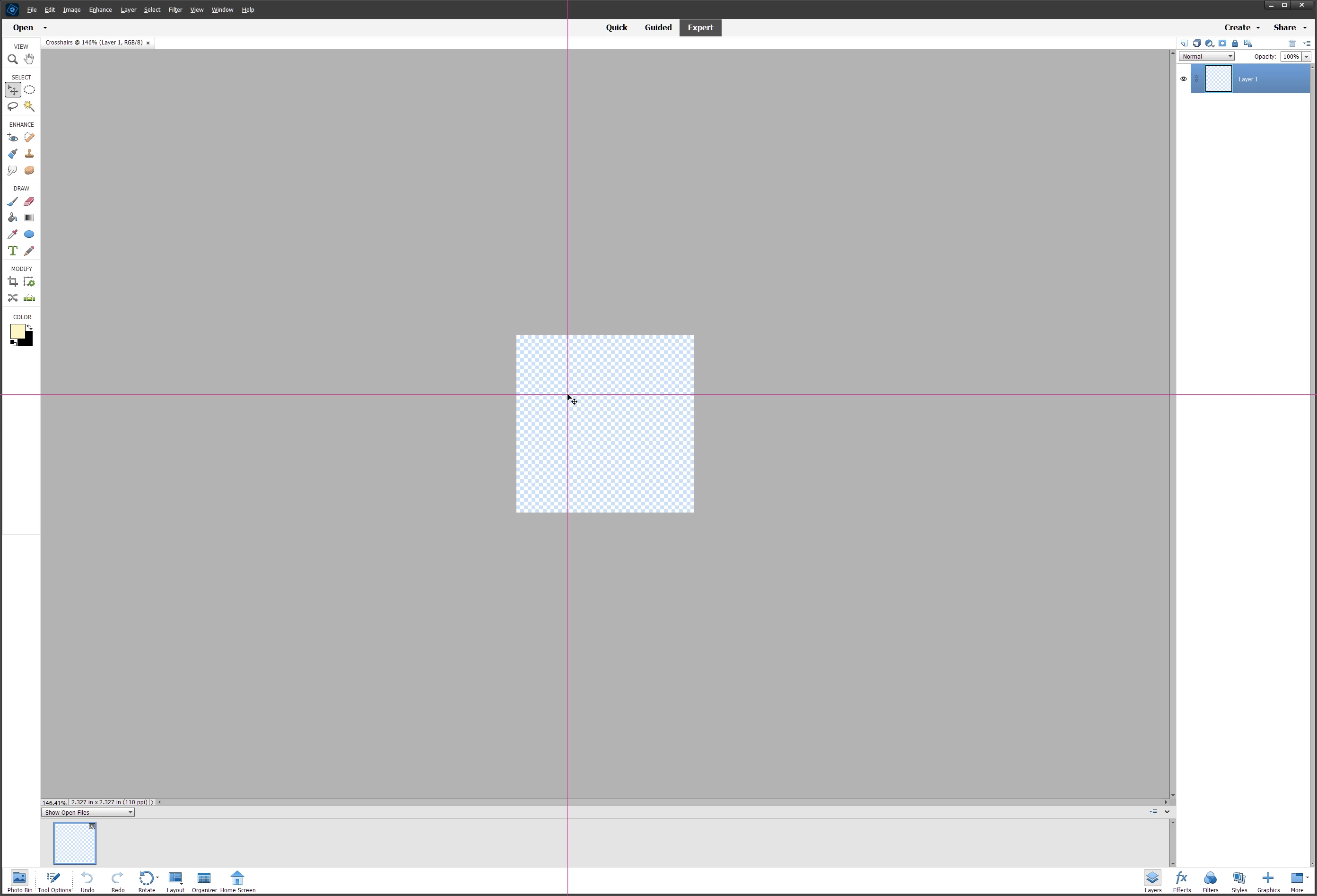Open the Normal blend mode dropdown
The image size is (1317, 896).
(x=1206, y=57)
